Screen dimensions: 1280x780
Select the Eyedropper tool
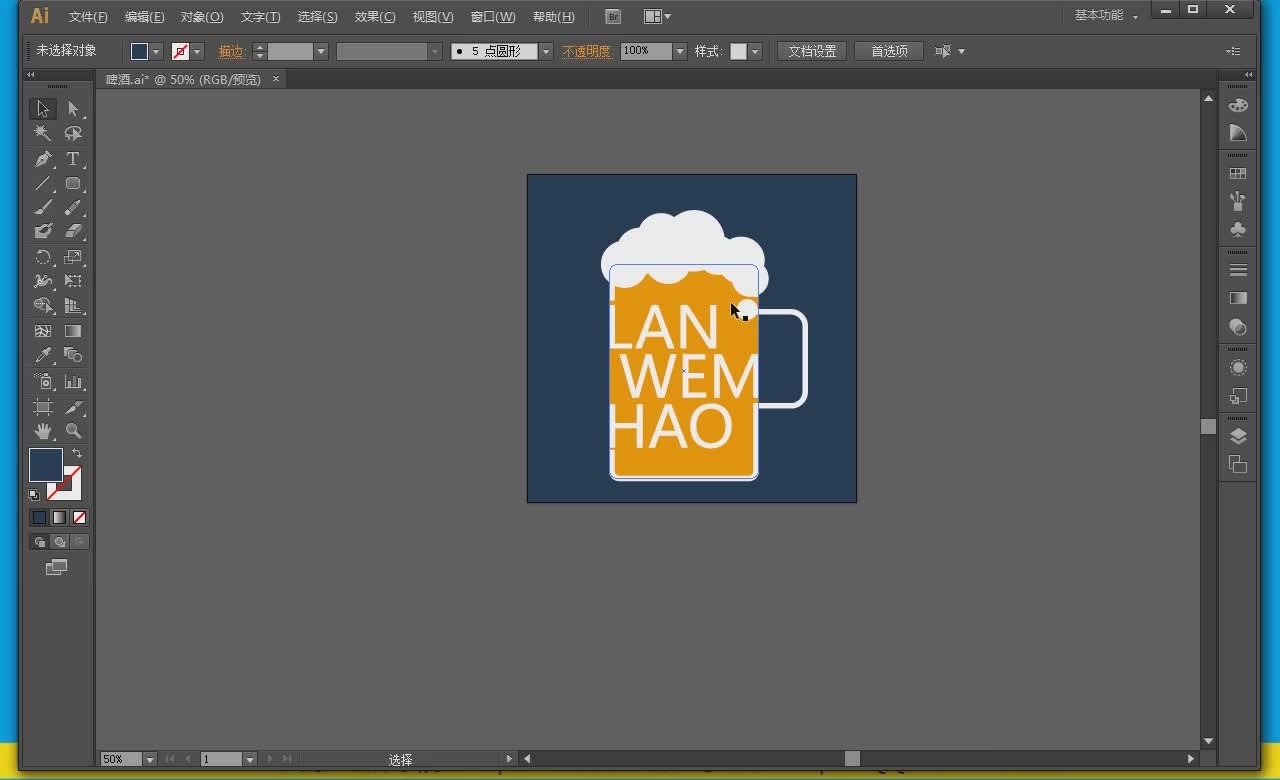tap(43, 355)
